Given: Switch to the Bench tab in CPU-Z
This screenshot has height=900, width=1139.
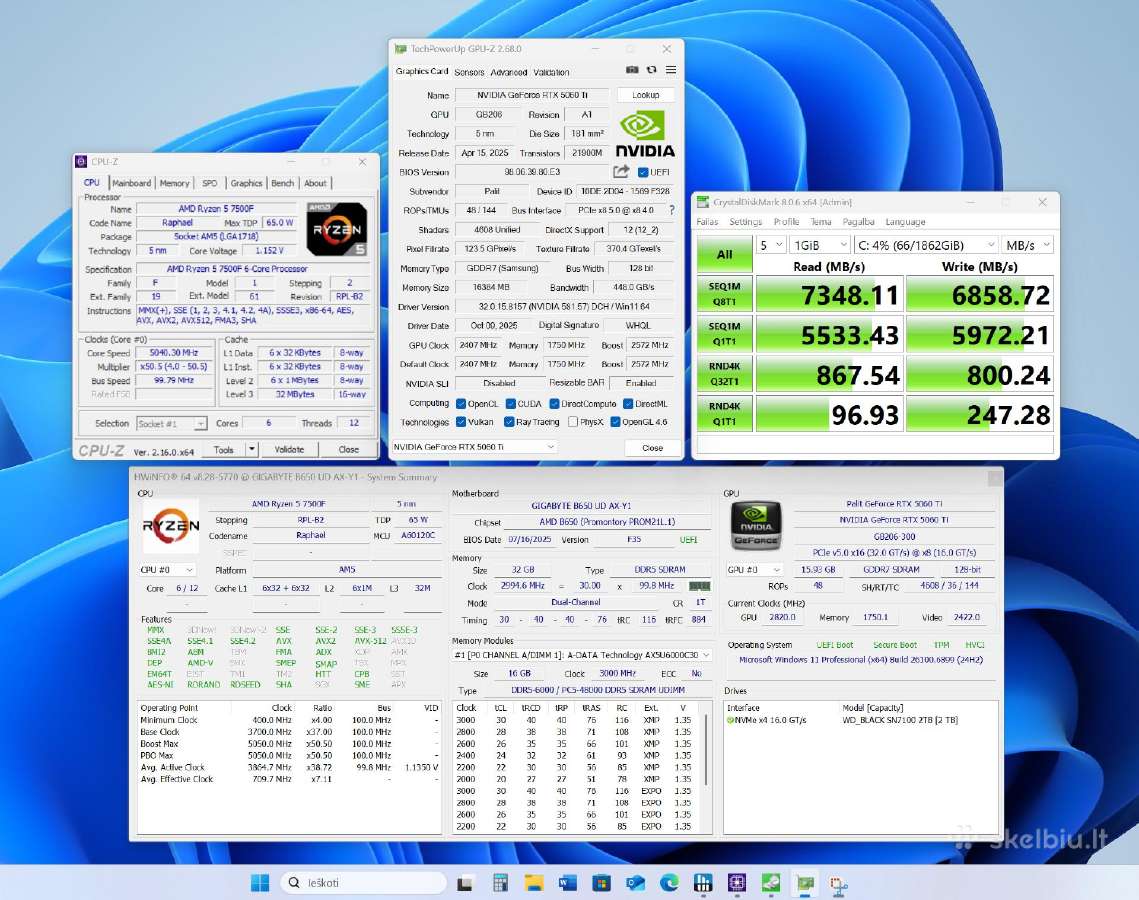Looking at the screenshot, I should tap(283, 183).
